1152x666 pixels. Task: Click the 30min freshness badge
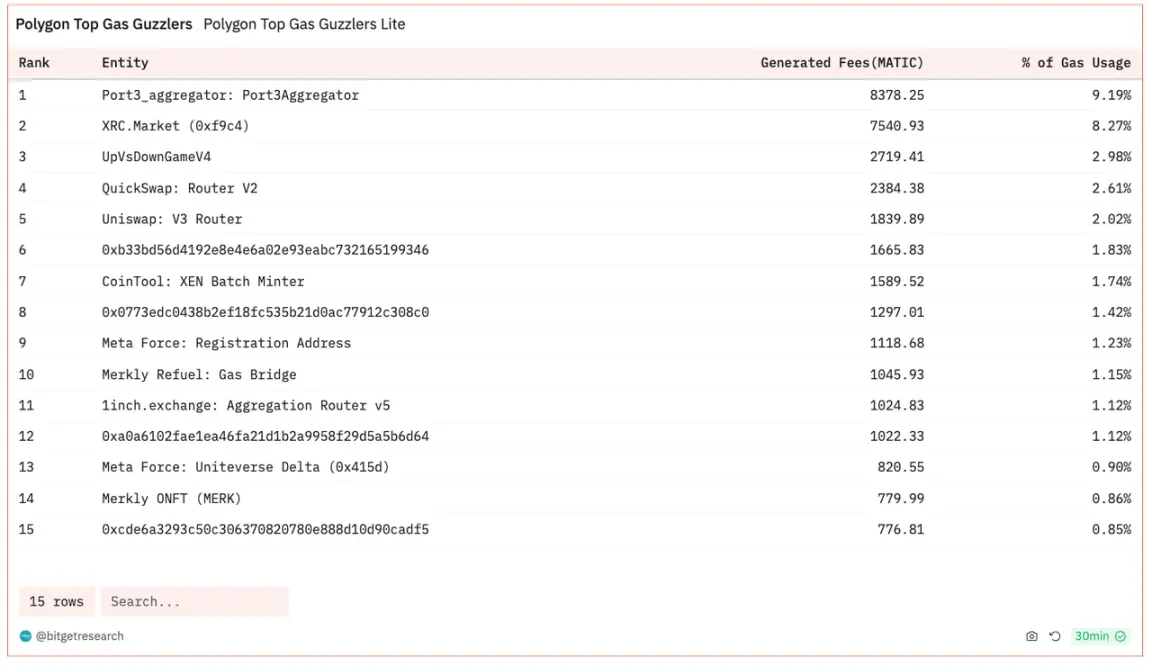(x=1092, y=636)
